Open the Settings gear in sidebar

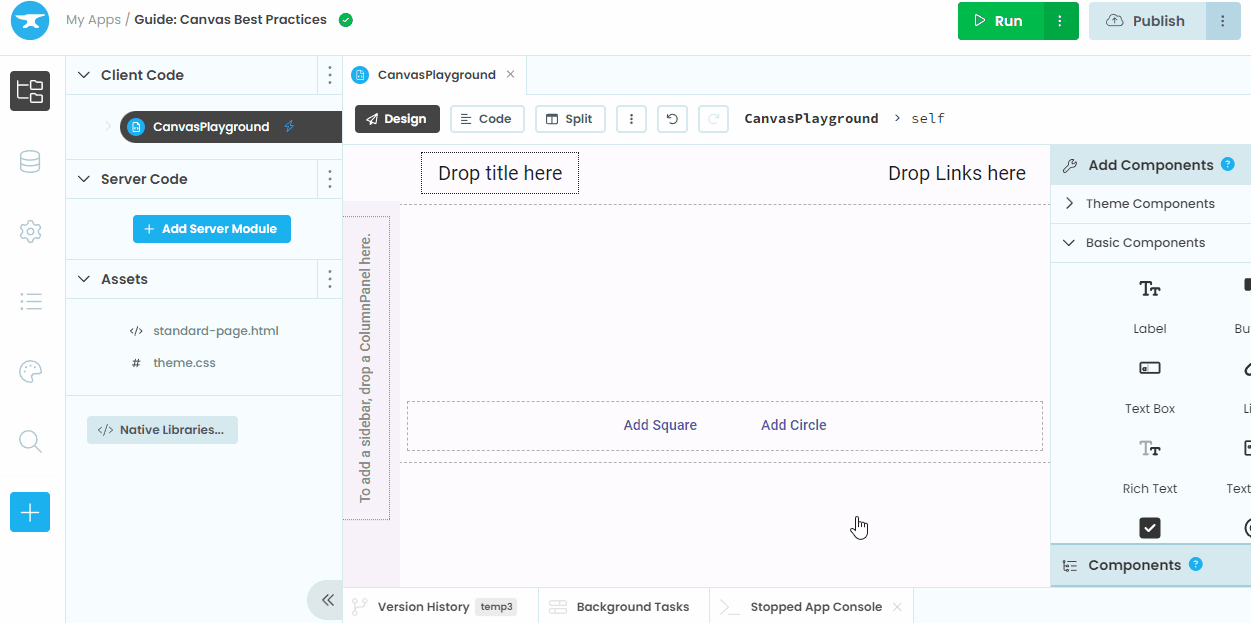tap(30, 232)
